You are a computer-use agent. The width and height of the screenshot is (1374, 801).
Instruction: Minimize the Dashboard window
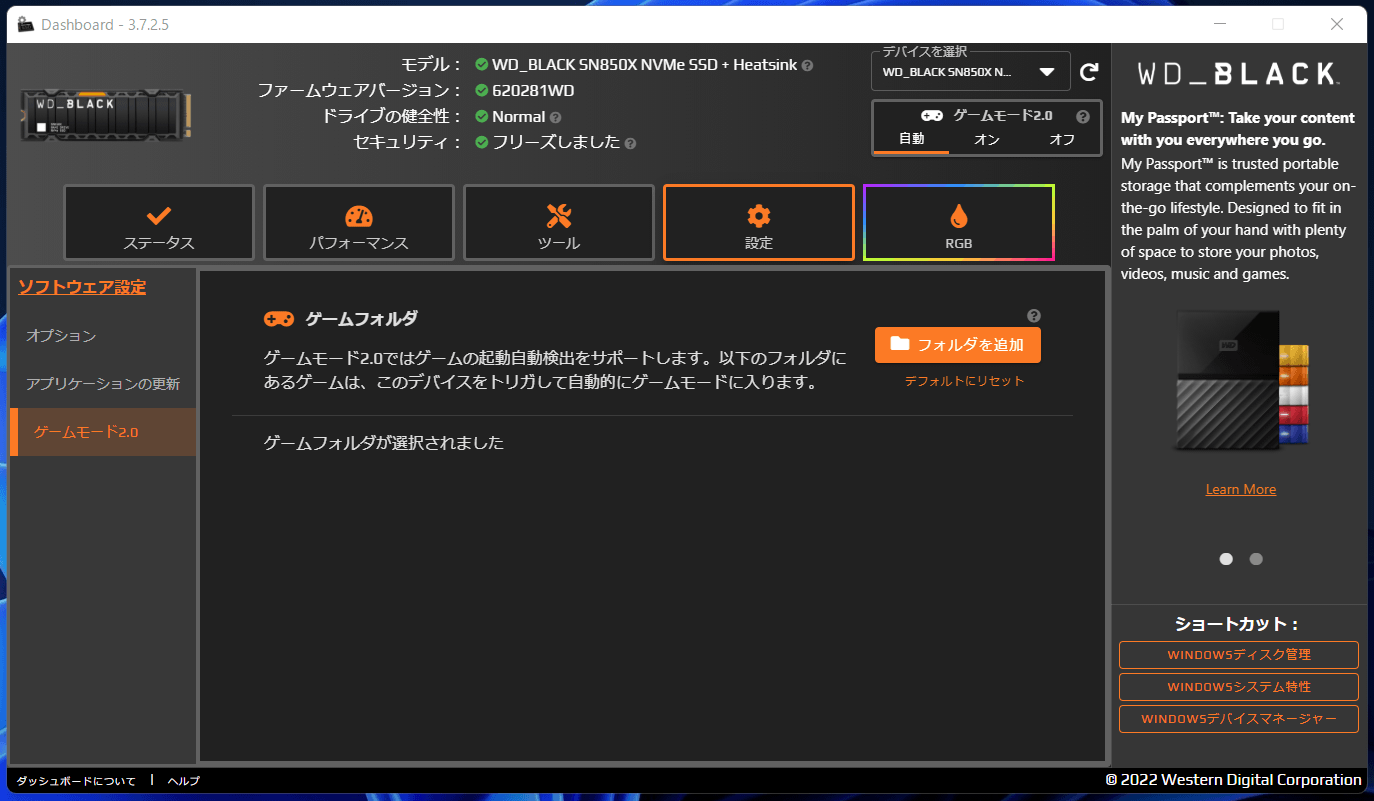pos(1220,24)
